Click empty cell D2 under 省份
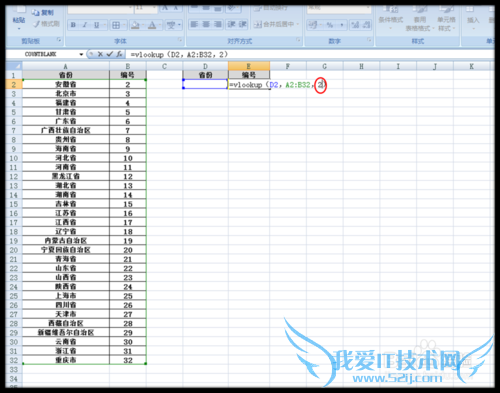This screenshot has height=393, width=500. coord(205,84)
